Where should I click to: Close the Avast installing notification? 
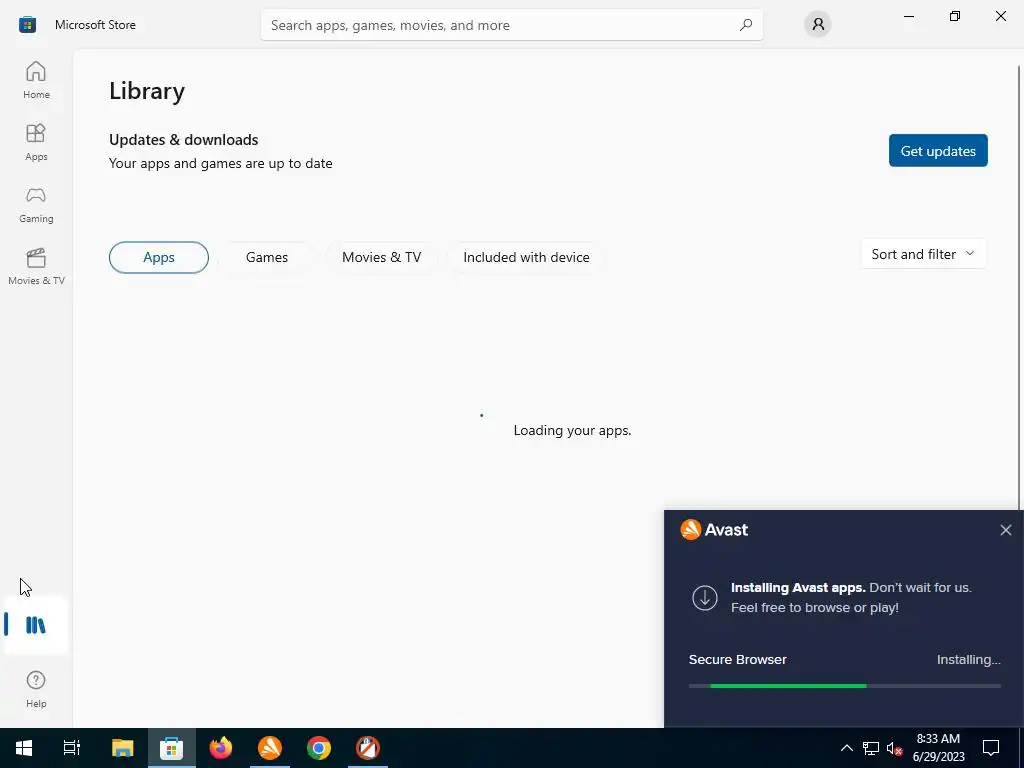click(1006, 530)
